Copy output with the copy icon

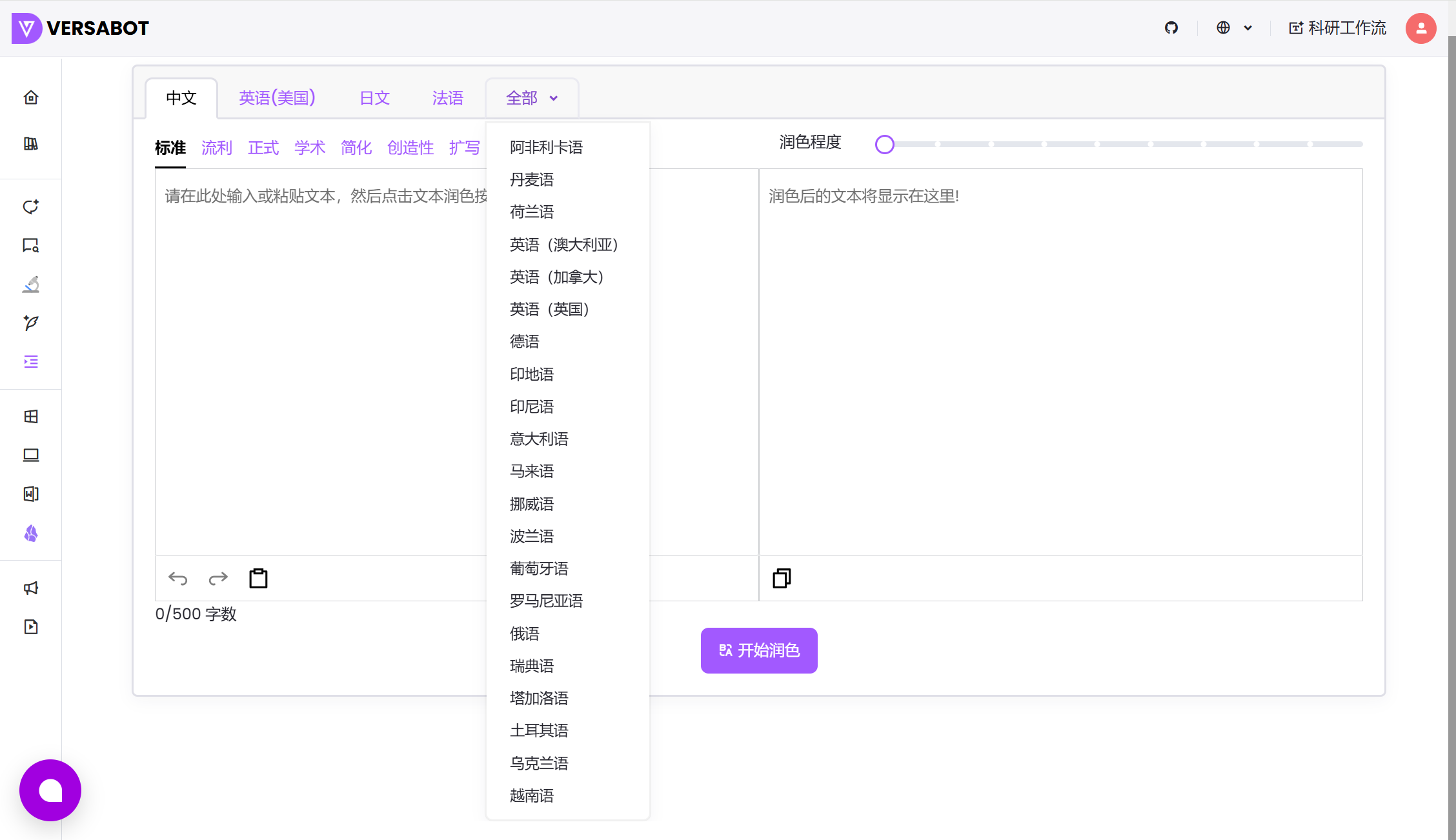pyautogui.click(x=782, y=578)
